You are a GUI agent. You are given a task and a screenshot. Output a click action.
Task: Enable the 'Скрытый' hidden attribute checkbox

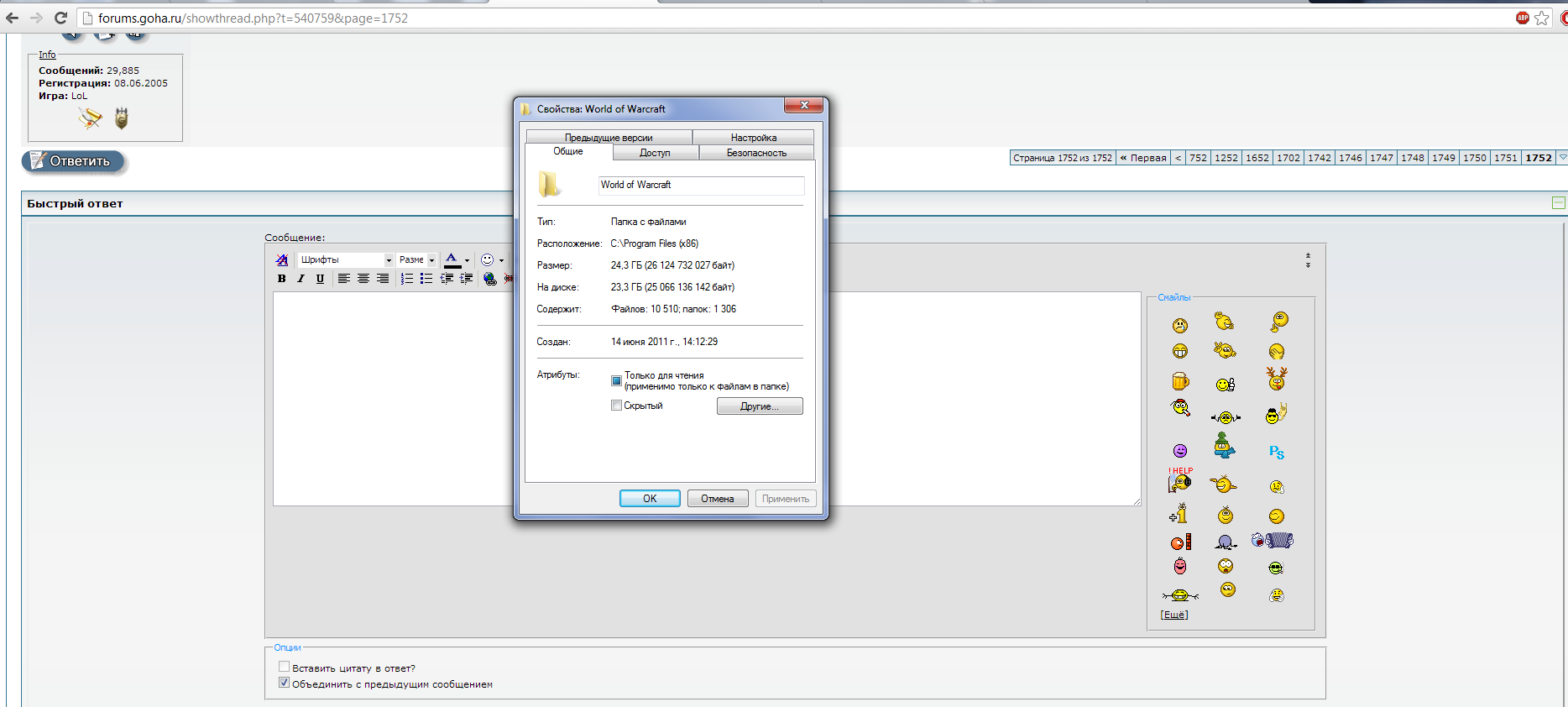coord(617,406)
